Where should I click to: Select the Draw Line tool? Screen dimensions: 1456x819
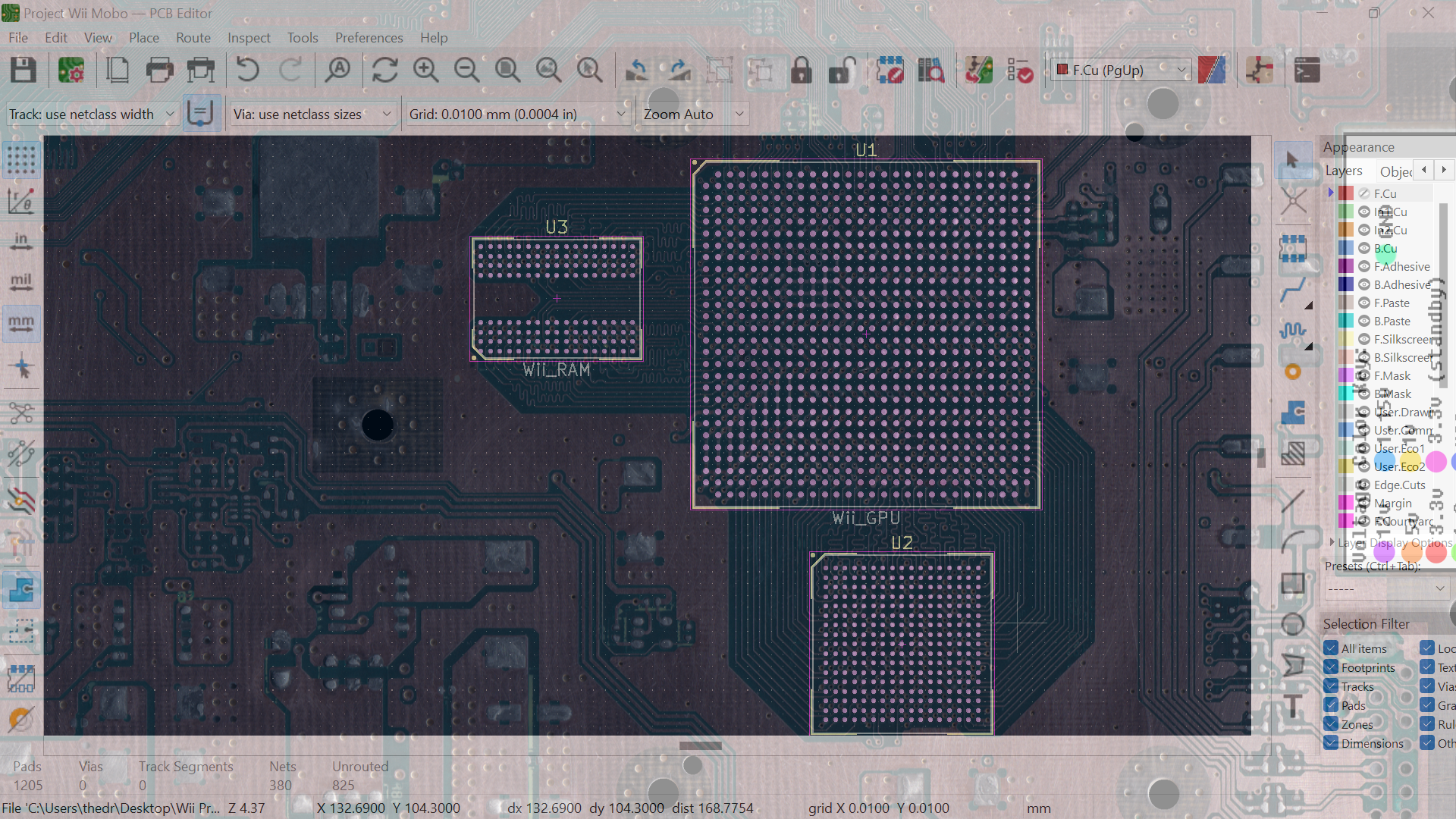point(1293,501)
